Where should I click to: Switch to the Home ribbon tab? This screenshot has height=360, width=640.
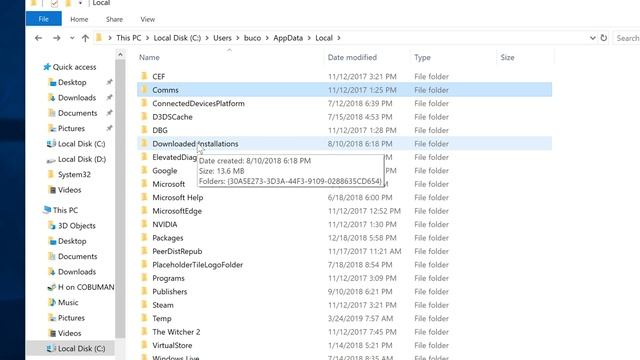tap(79, 19)
